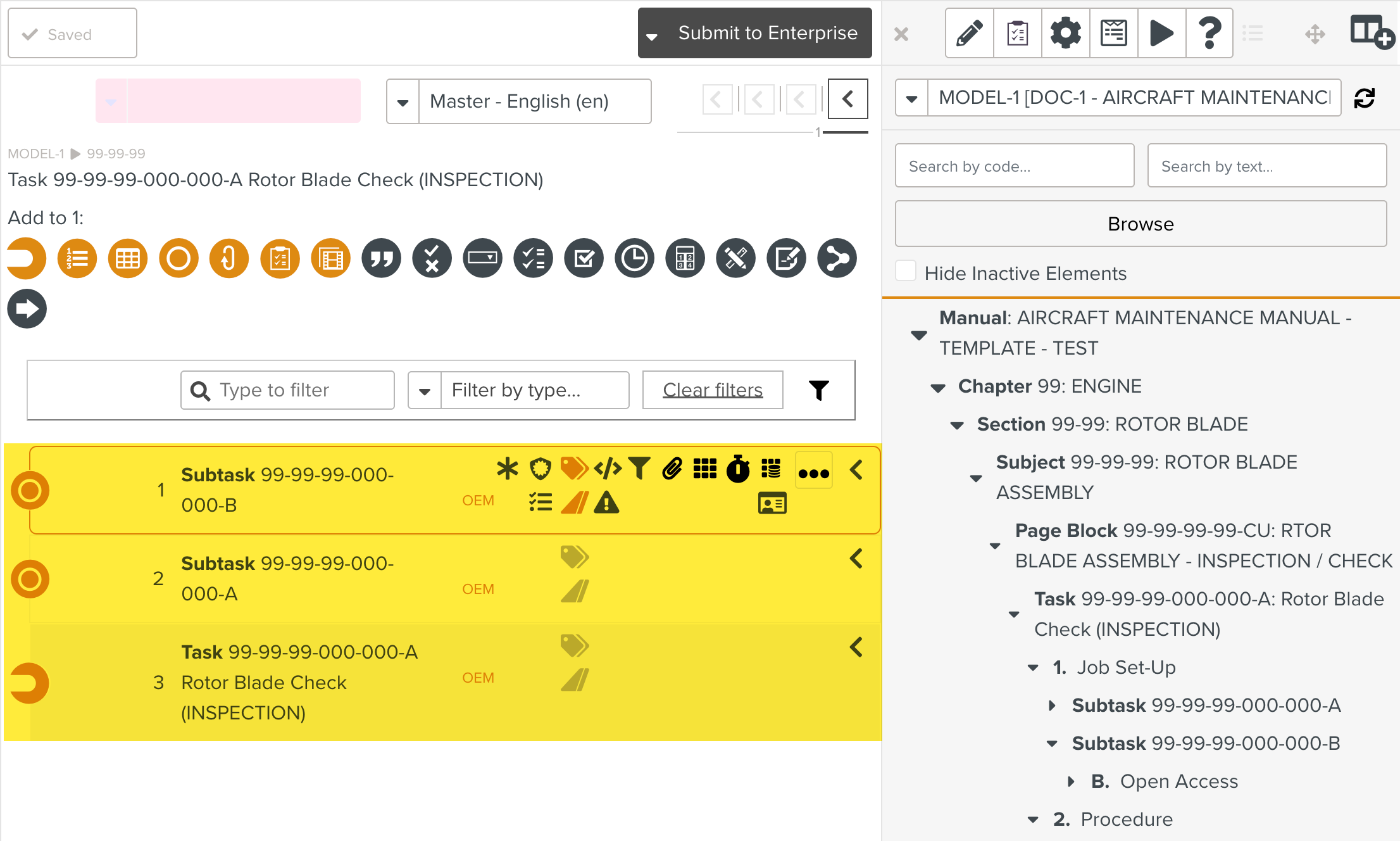Click the question mark help icon
This screenshot has width=1400, height=841.
click(1209, 33)
